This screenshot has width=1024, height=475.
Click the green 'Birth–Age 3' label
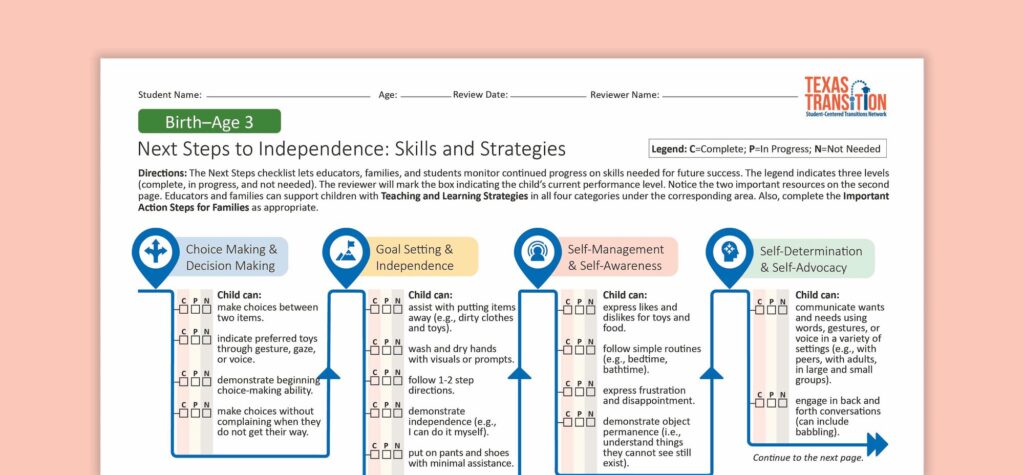tap(209, 122)
